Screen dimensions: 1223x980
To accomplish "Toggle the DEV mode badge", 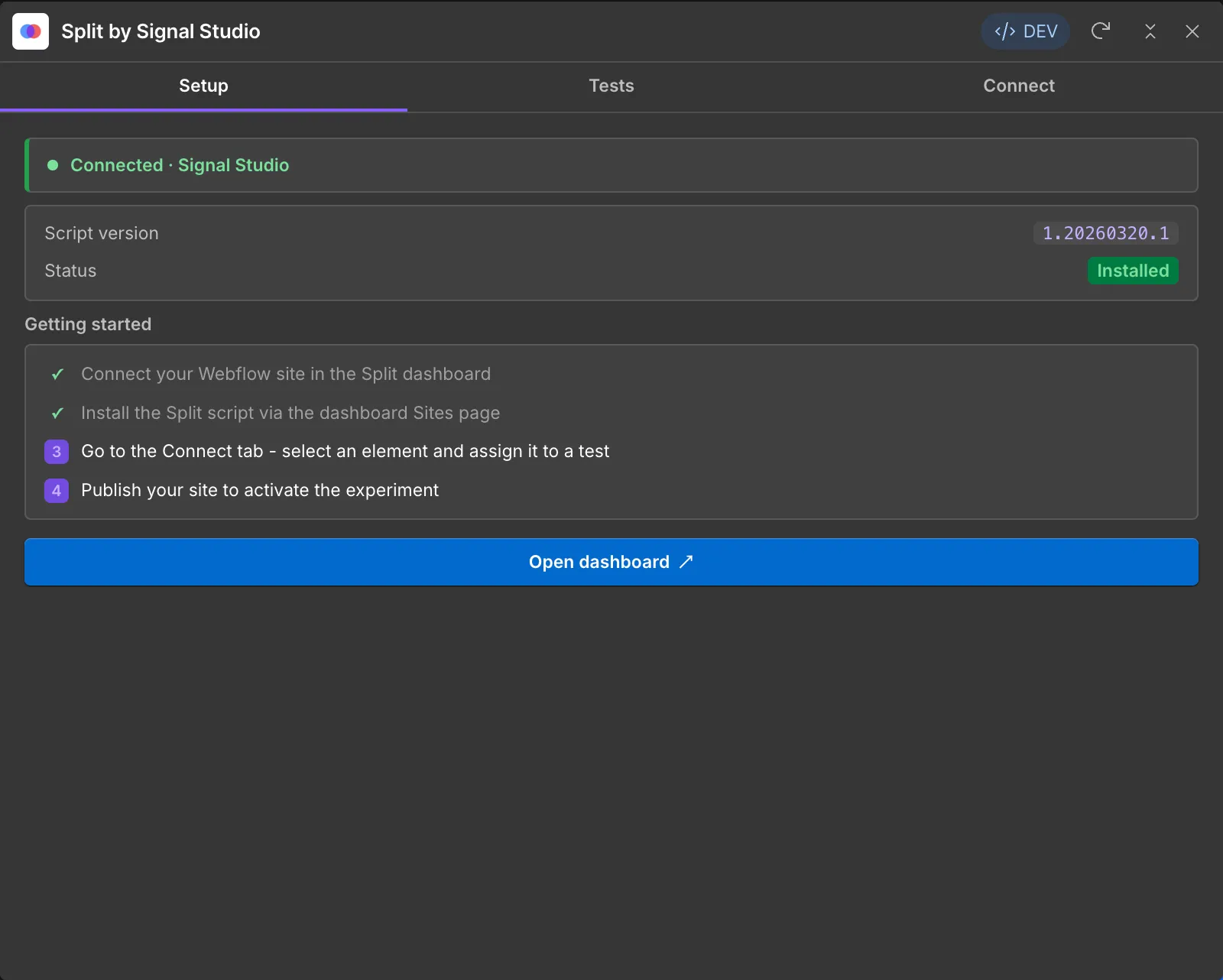I will pyautogui.click(x=1025, y=31).
